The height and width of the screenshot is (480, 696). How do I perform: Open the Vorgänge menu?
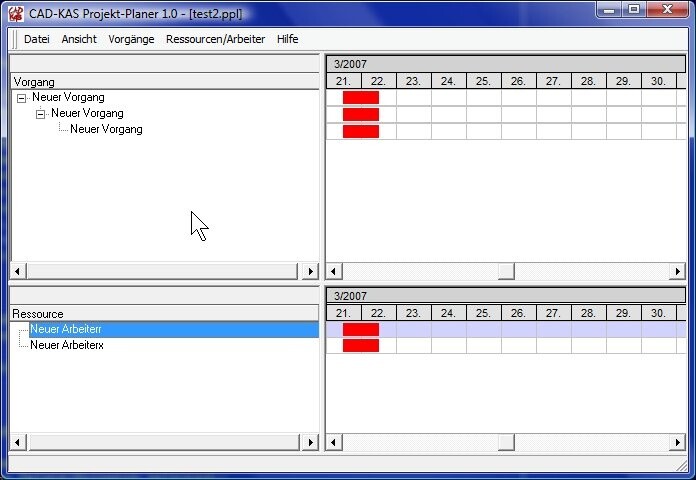[x=131, y=39]
